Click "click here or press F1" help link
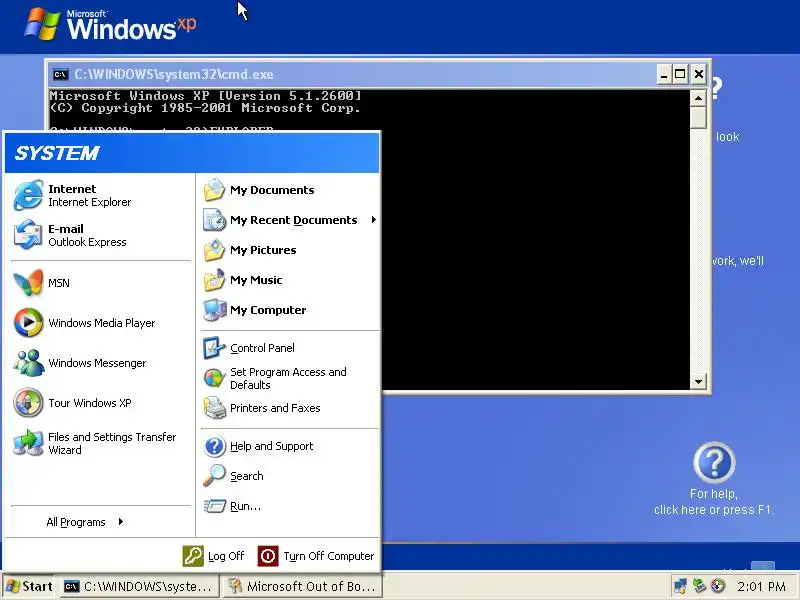 click(x=714, y=510)
